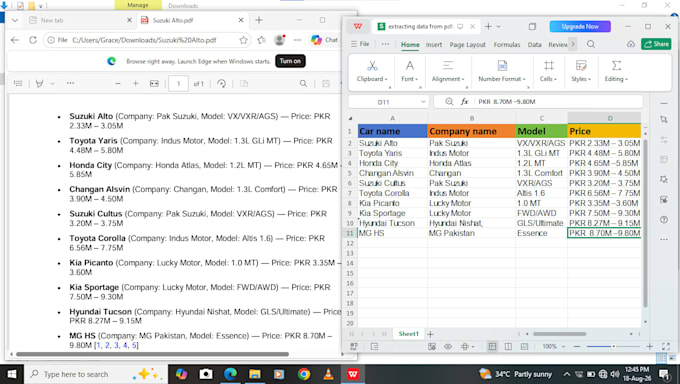
Task: Open a new Edge tab with plus
Action: tap(259, 20)
